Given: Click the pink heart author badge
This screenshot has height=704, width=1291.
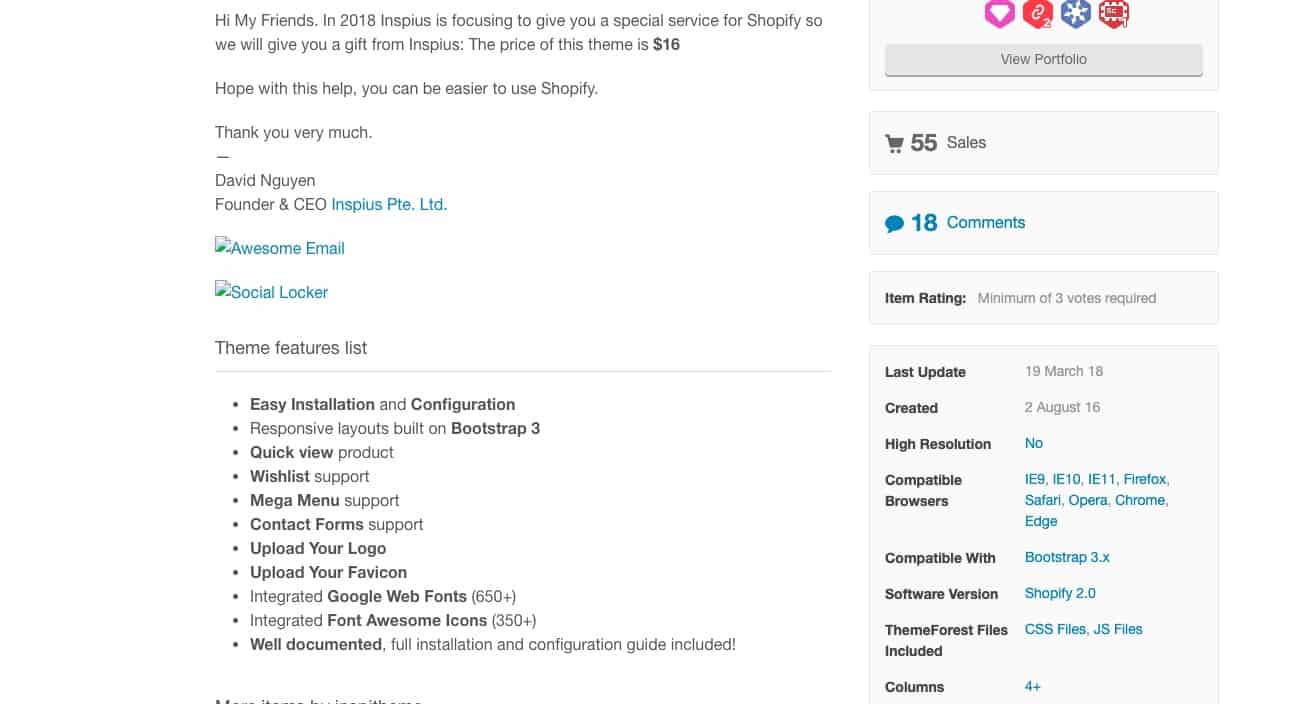Looking at the screenshot, I should (x=999, y=13).
